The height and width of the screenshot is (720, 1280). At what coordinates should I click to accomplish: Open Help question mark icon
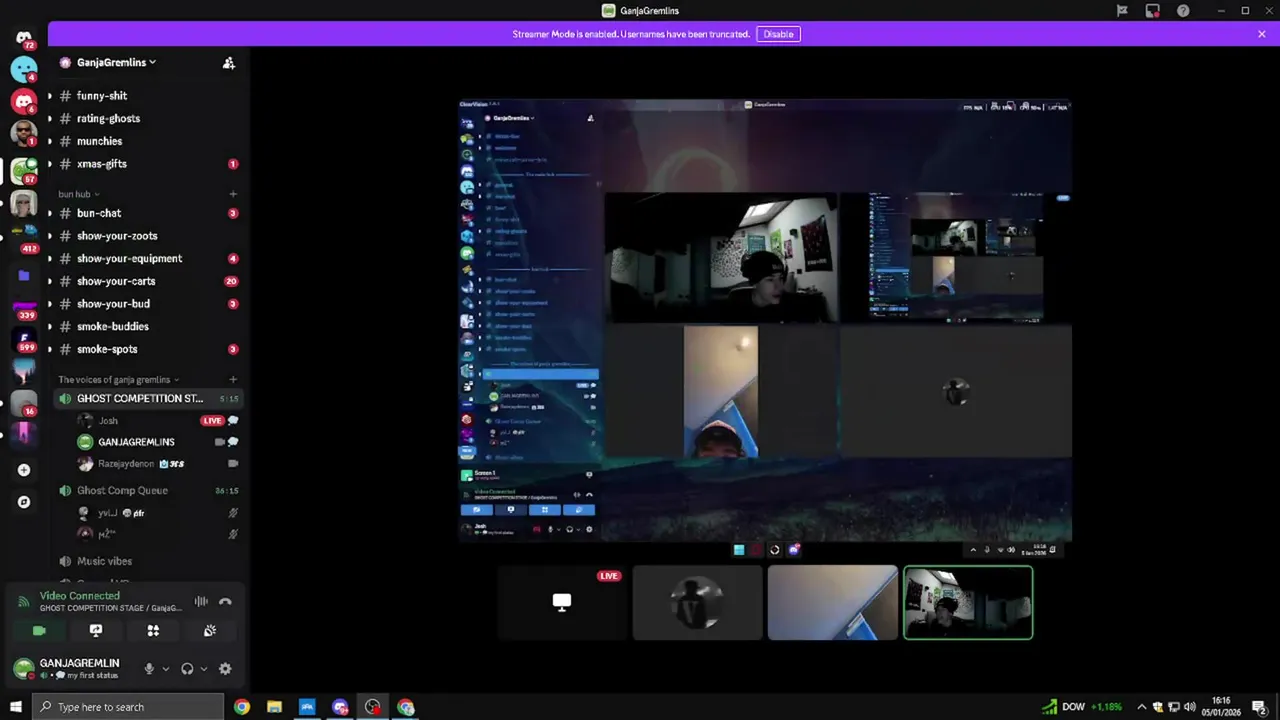click(x=1184, y=11)
